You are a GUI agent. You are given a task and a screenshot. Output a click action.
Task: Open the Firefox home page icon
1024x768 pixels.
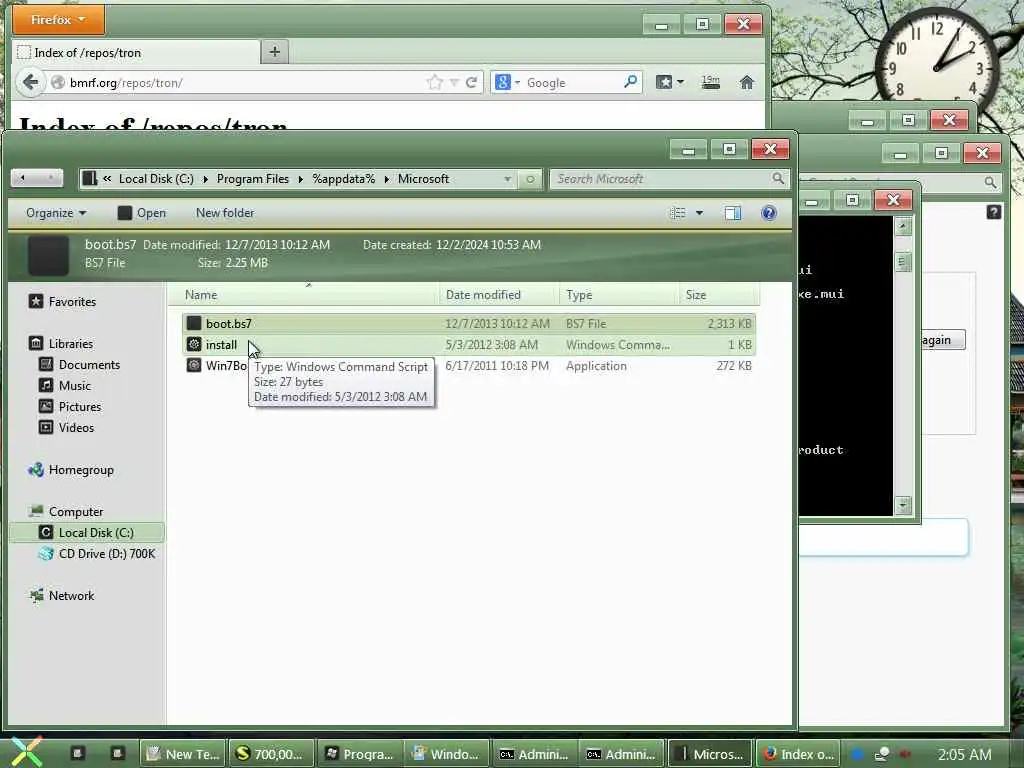[746, 82]
